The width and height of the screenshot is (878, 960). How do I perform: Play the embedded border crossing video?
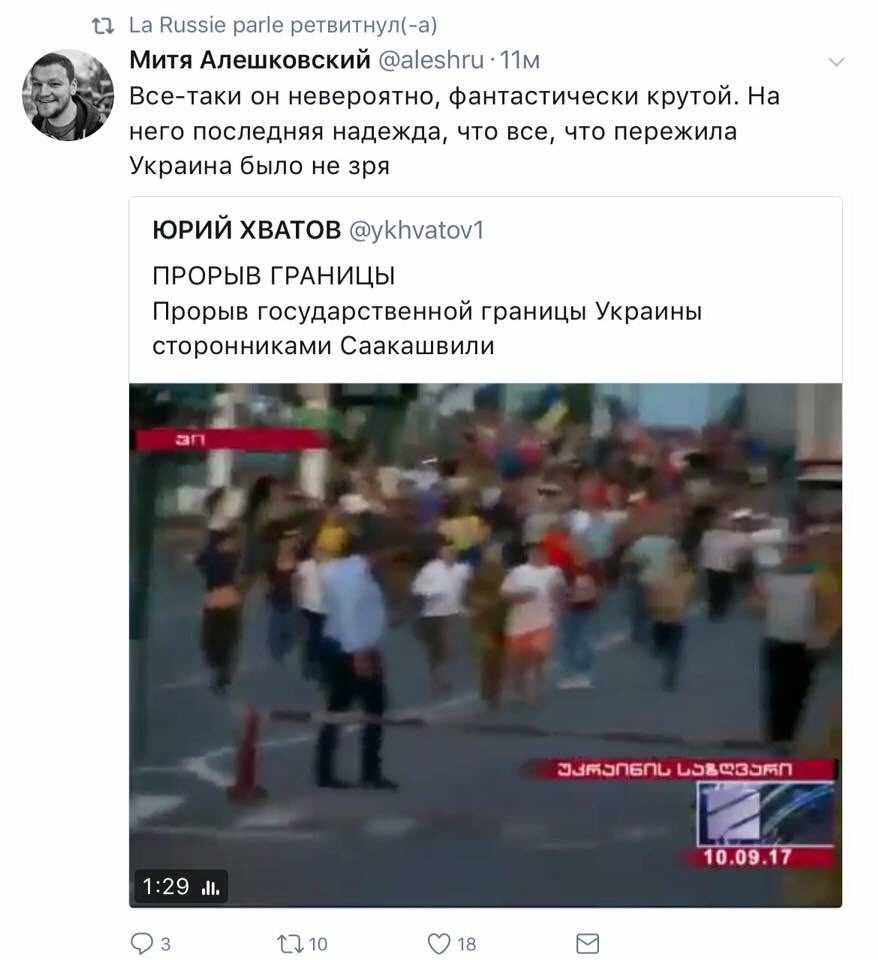tap(486, 645)
